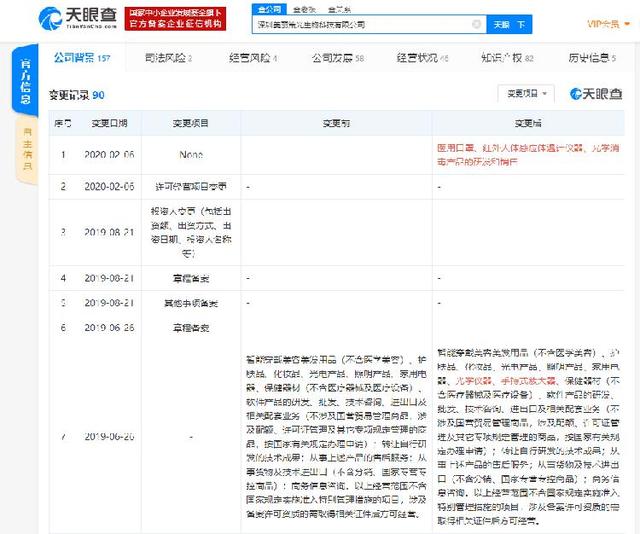Open the 司法风险 2 tab
The width and height of the screenshot is (640, 534).
[168, 58]
